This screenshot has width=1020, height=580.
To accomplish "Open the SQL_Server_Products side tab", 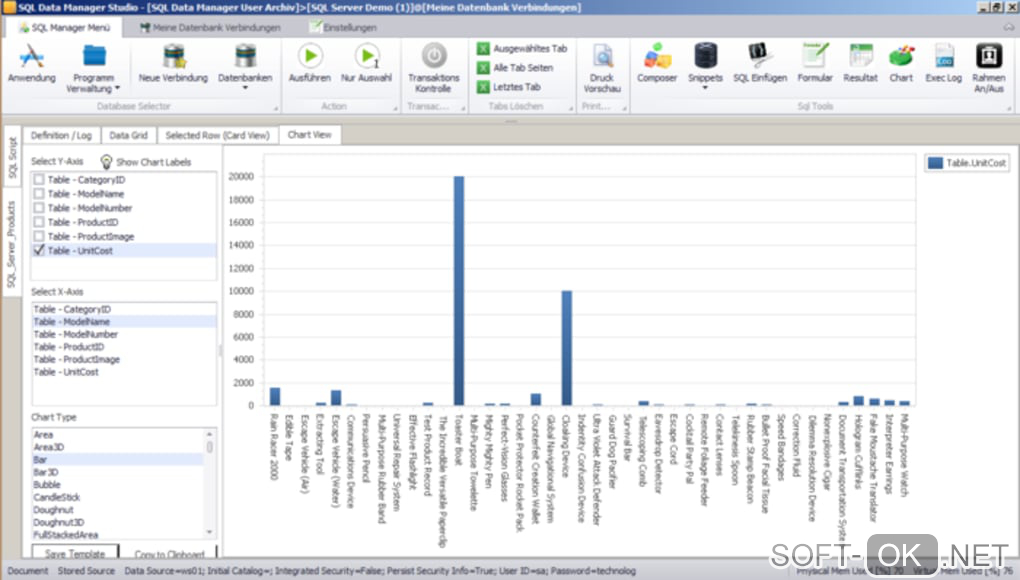I will tap(12, 244).
